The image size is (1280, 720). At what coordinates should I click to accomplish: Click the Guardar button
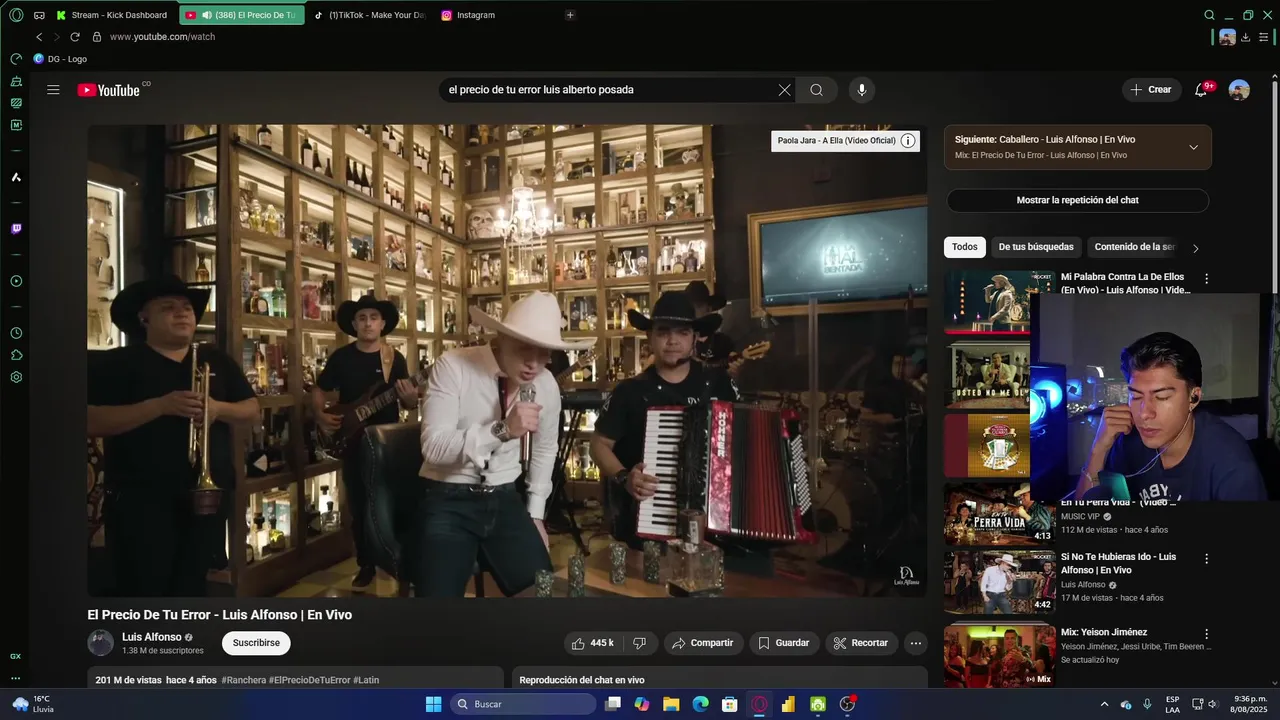[x=784, y=643]
